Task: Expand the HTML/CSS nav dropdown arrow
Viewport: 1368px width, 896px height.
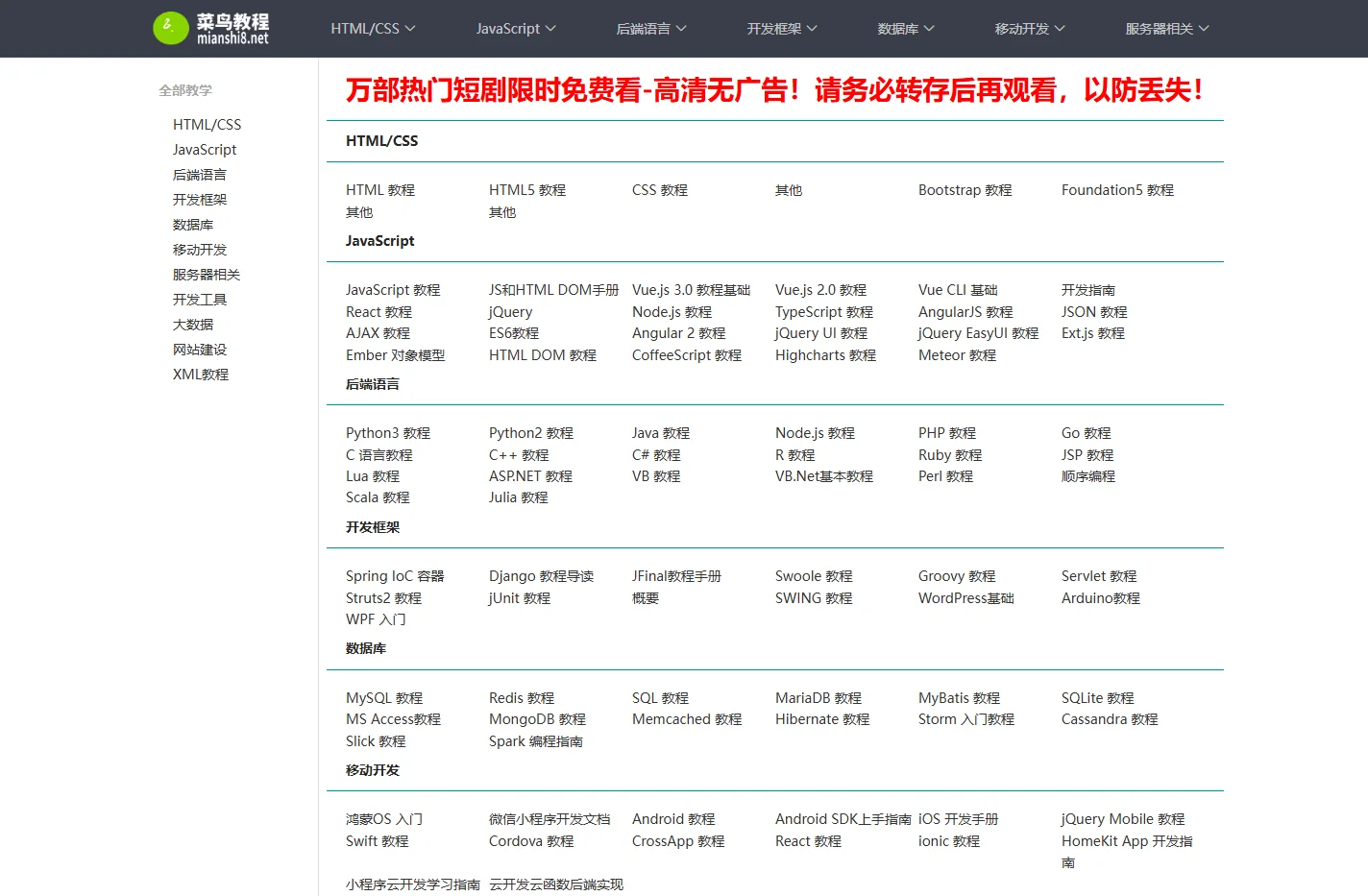Action: point(410,29)
